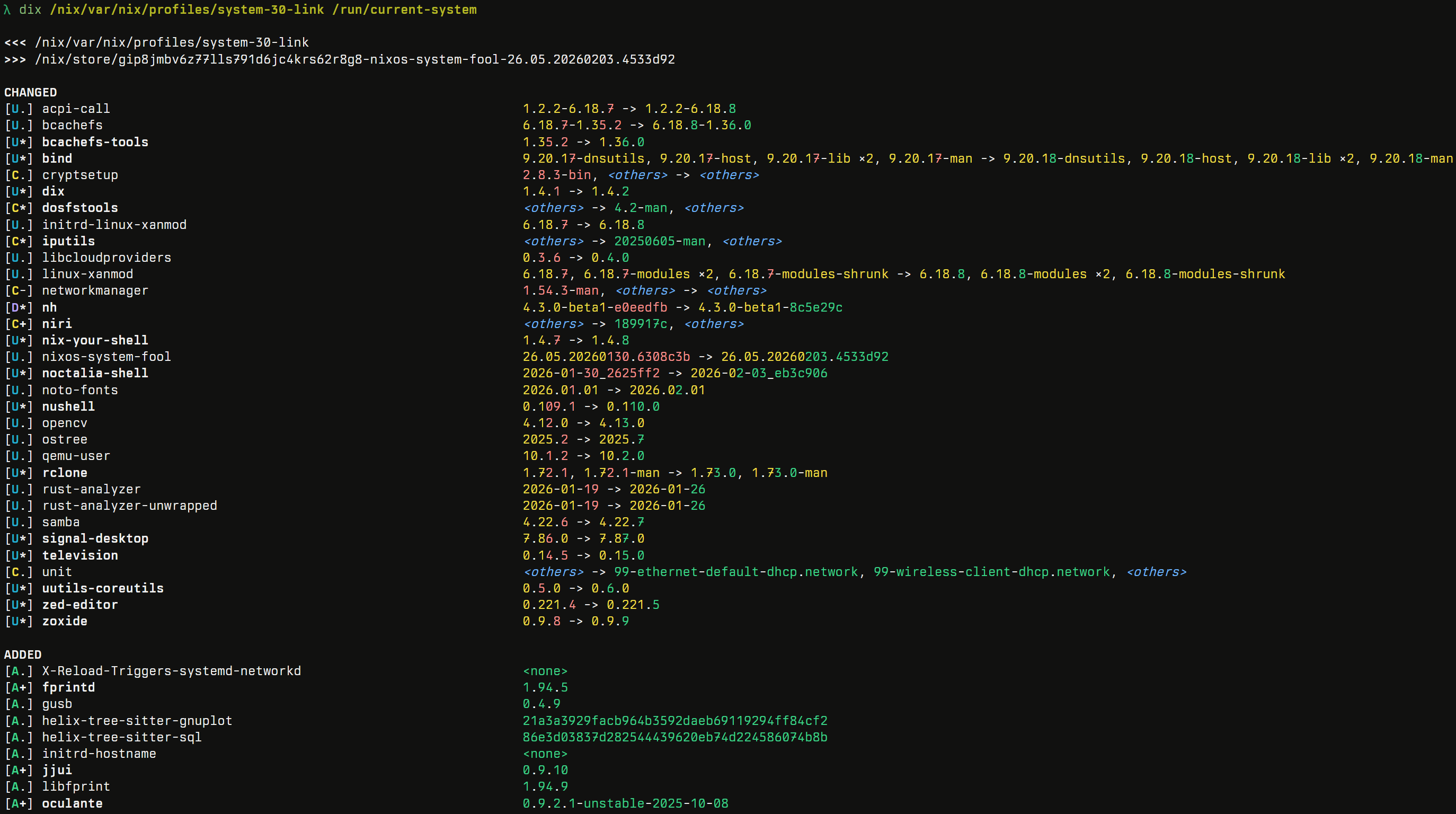Image resolution: width=1456 pixels, height=814 pixels.
Task: Click the 'opencv' package name
Action: tap(65, 423)
